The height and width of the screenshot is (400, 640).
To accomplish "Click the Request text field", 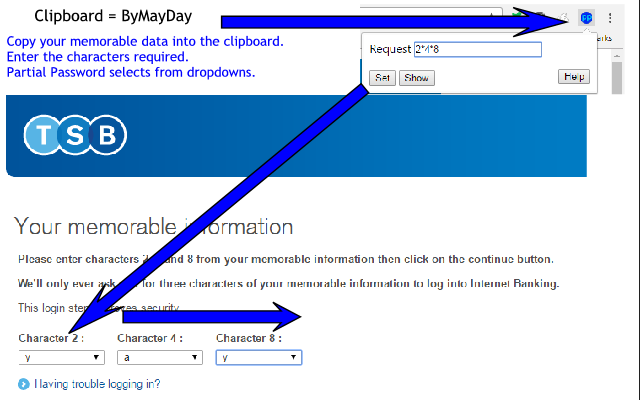I will [477, 49].
